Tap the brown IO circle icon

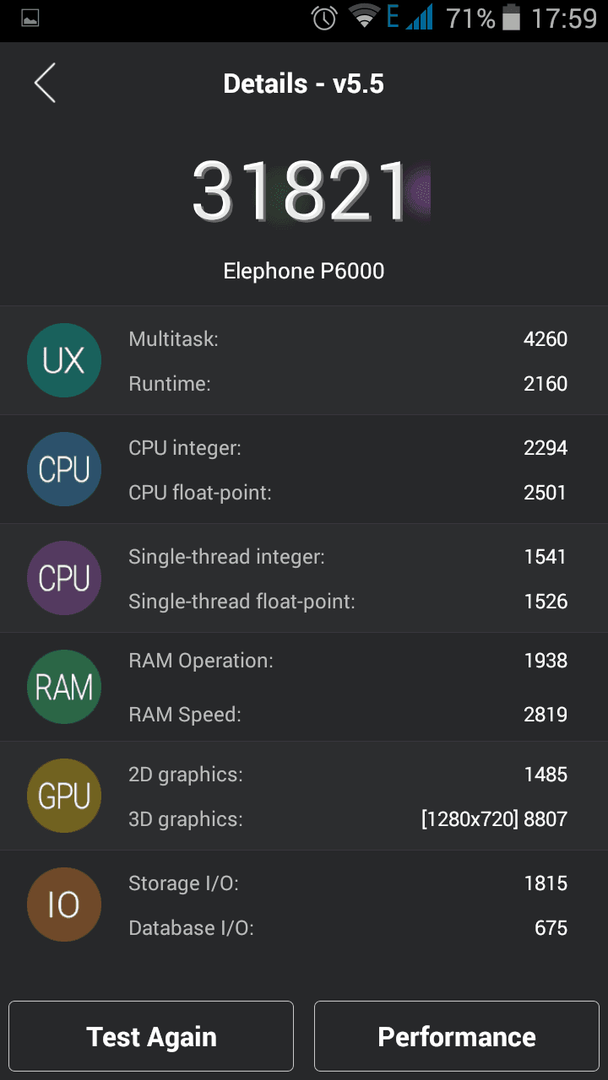click(x=64, y=906)
